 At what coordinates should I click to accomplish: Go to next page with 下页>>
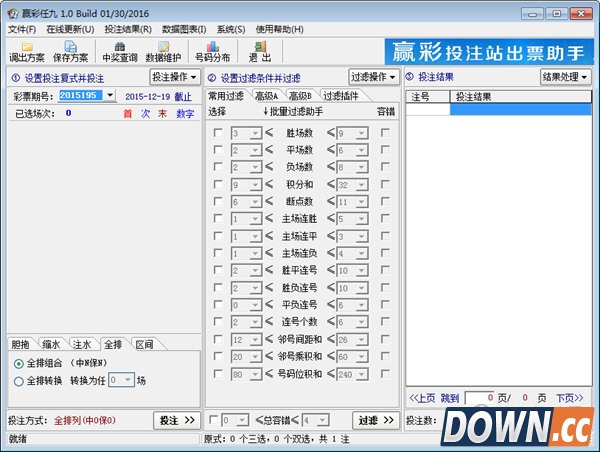click(x=570, y=398)
